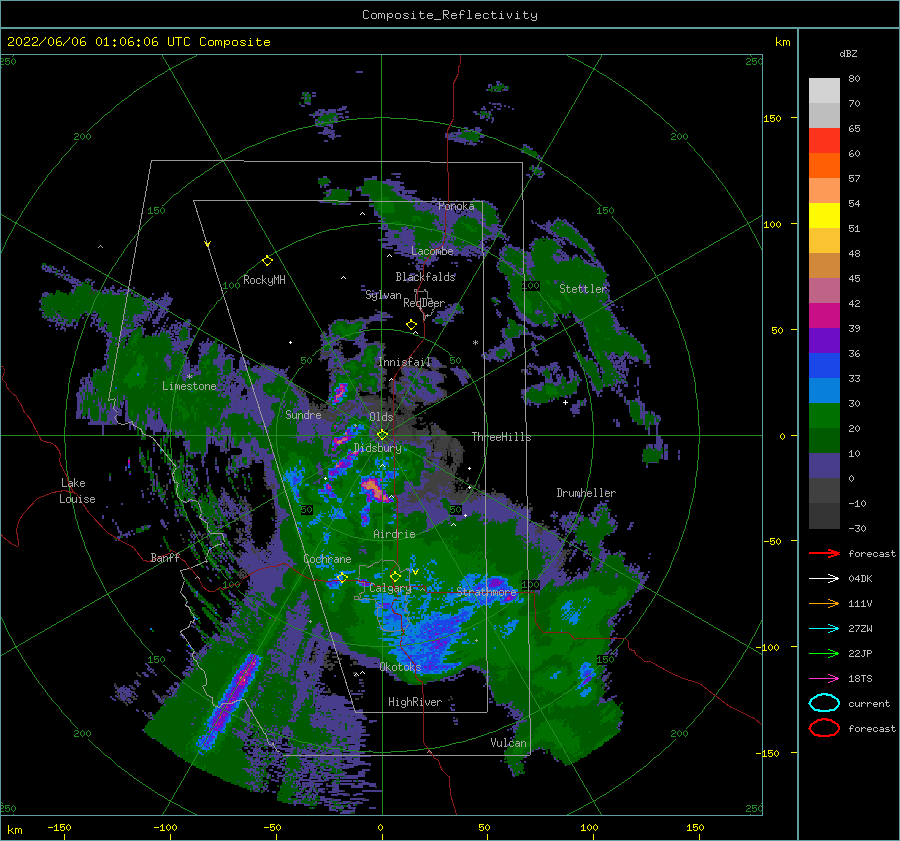The width and height of the screenshot is (900, 841).
Task: Choose the 45 dBZ pink swatch
Action: click(x=824, y=290)
